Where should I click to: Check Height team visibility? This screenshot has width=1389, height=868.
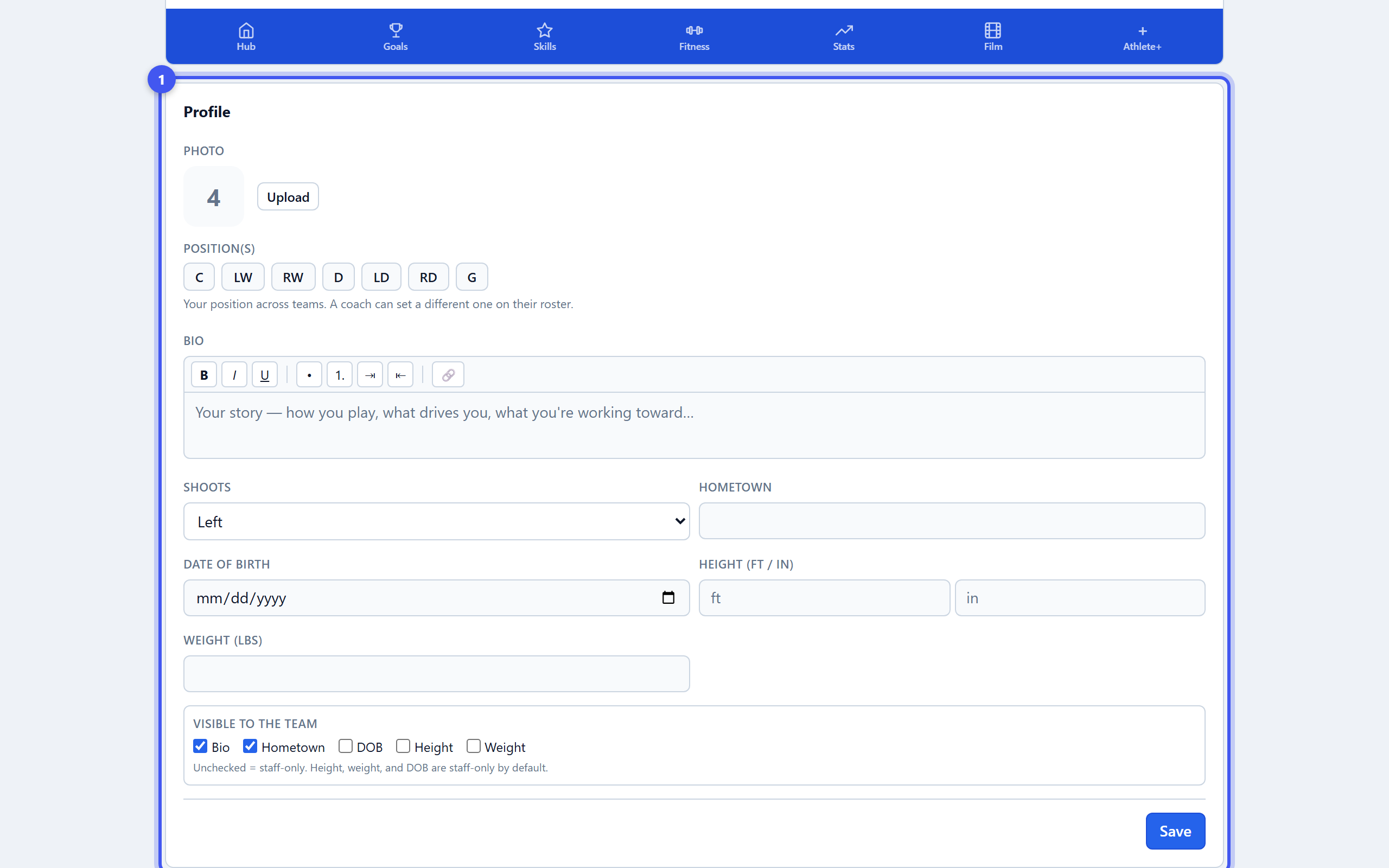click(403, 746)
